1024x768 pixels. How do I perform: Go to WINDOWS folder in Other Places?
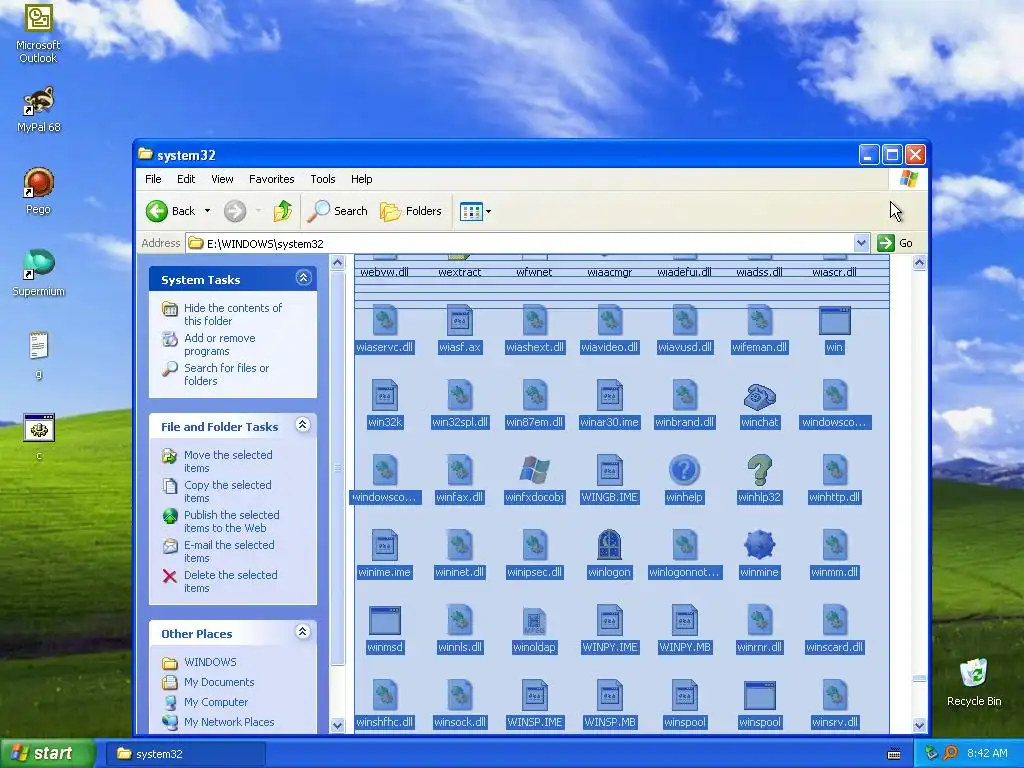[x=210, y=662]
